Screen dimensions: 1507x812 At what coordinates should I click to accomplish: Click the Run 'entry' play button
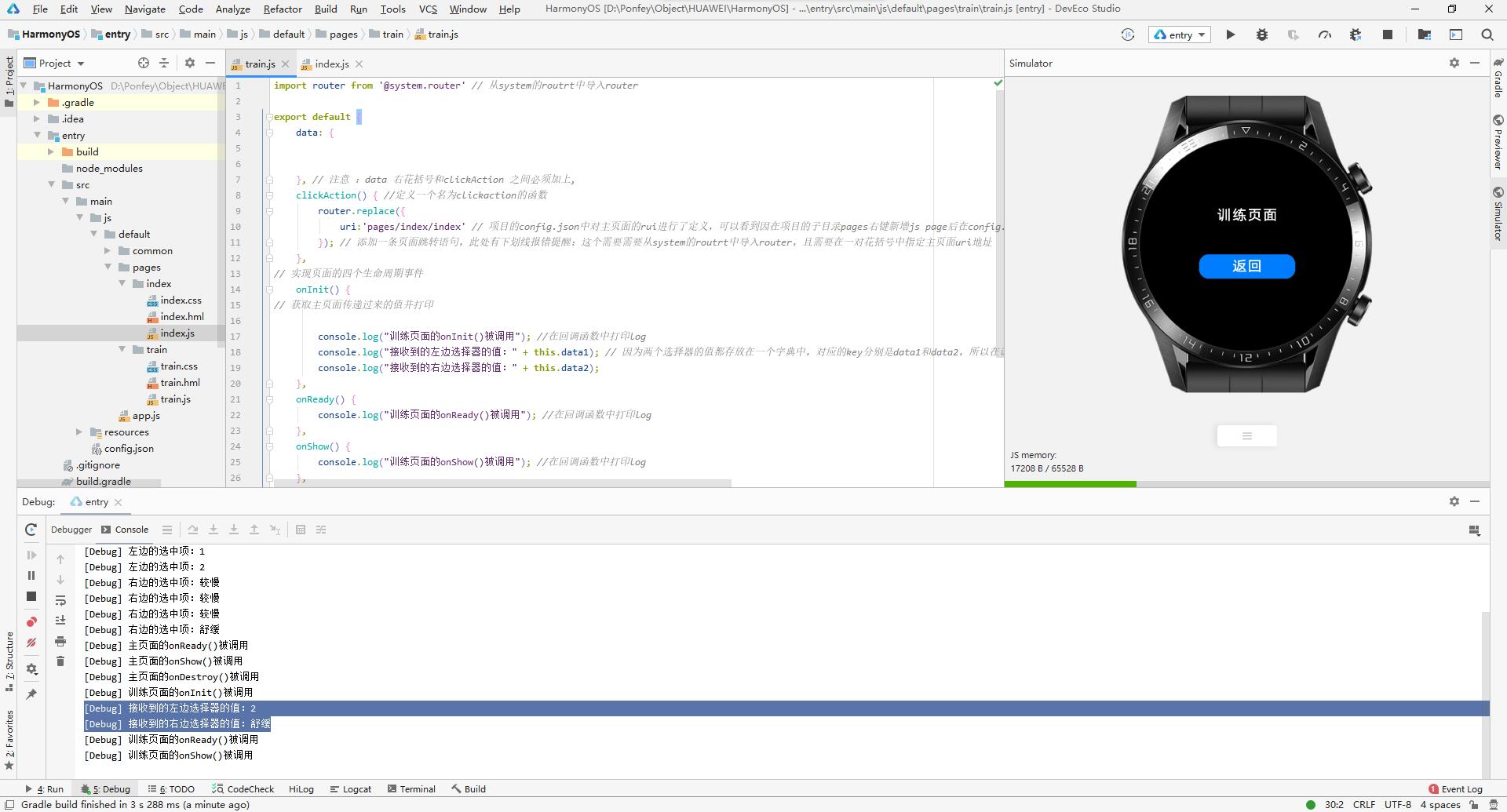(x=1230, y=35)
